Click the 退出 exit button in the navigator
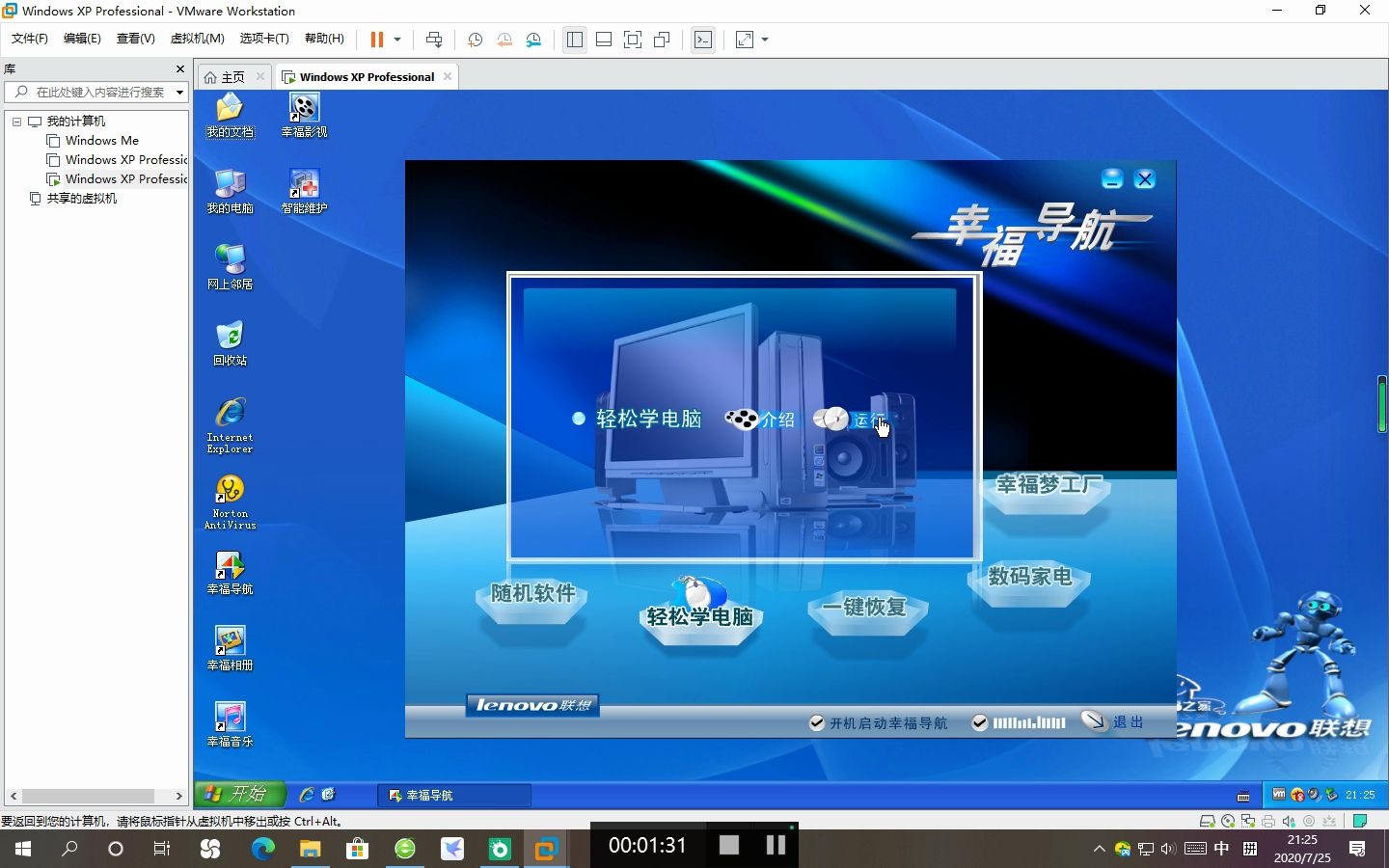The image size is (1389, 868). 1112,721
